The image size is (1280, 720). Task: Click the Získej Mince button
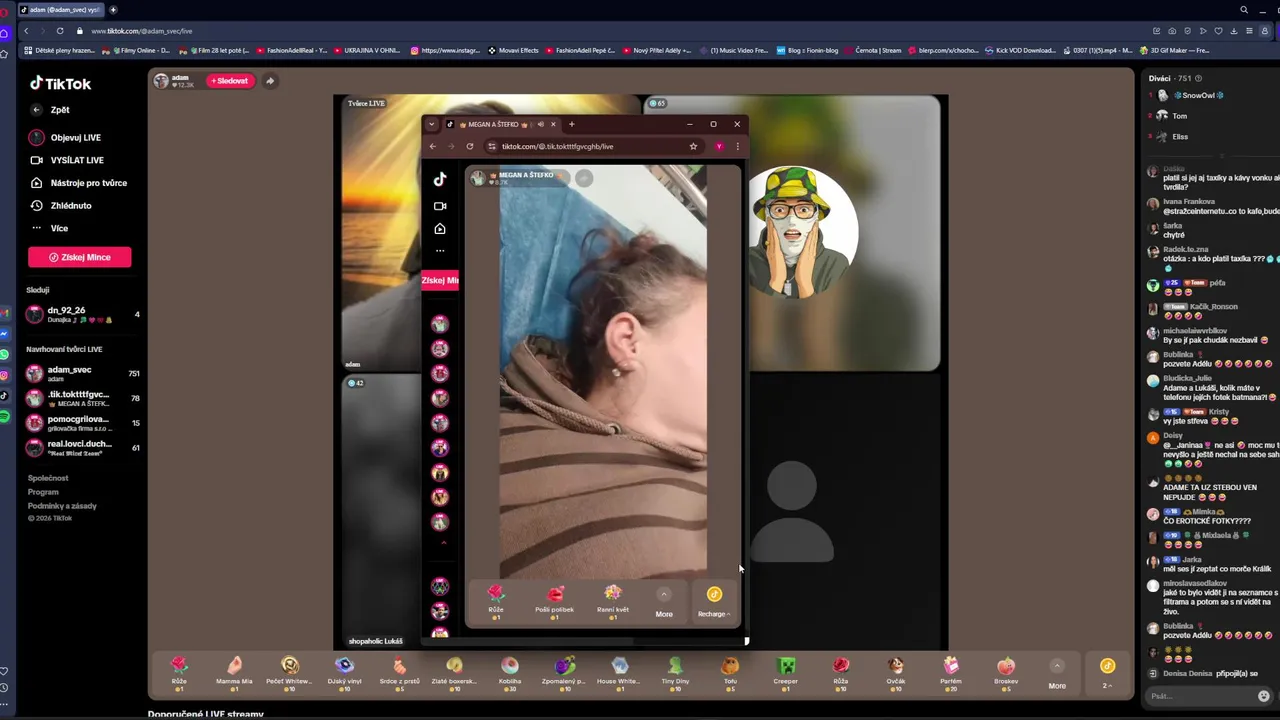tap(80, 257)
